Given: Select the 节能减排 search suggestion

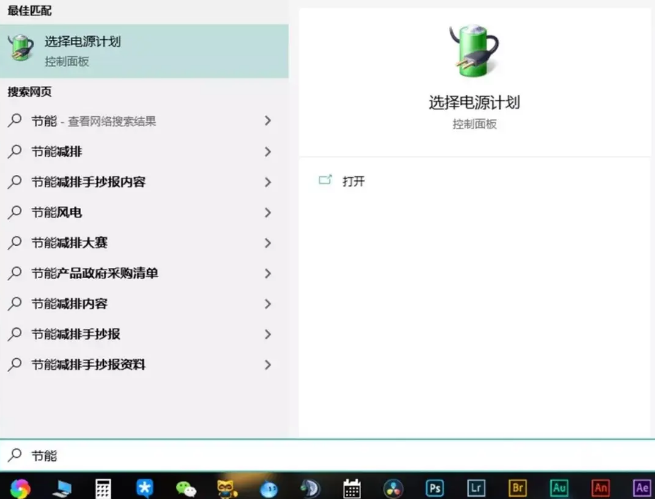Looking at the screenshot, I should [144, 151].
